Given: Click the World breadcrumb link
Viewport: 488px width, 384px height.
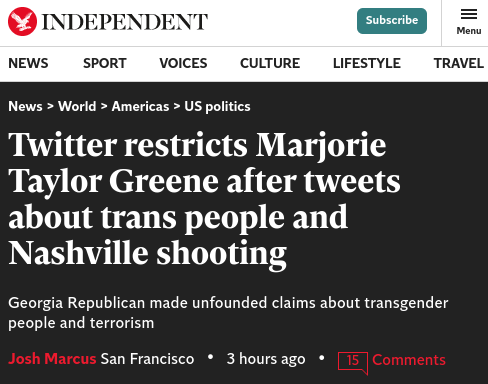Looking at the screenshot, I should 77,106.
